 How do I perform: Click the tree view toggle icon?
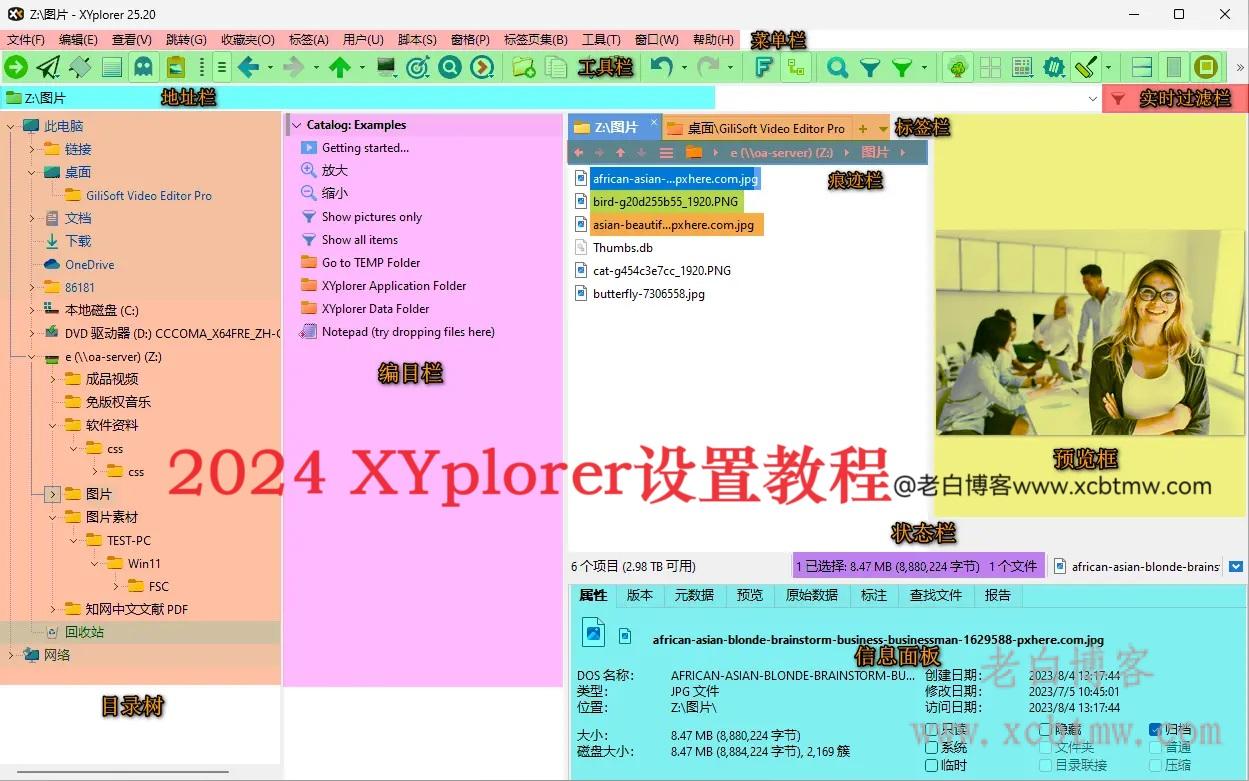click(x=958, y=67)
